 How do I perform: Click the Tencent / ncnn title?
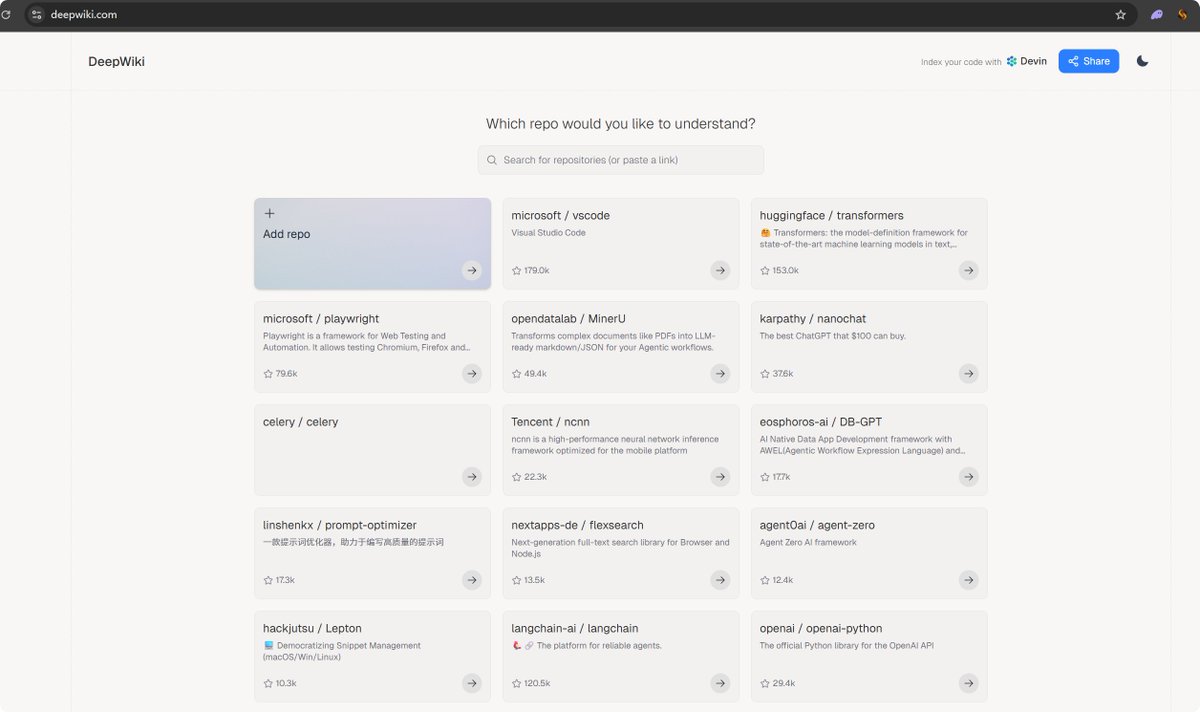tap(551, 422)
